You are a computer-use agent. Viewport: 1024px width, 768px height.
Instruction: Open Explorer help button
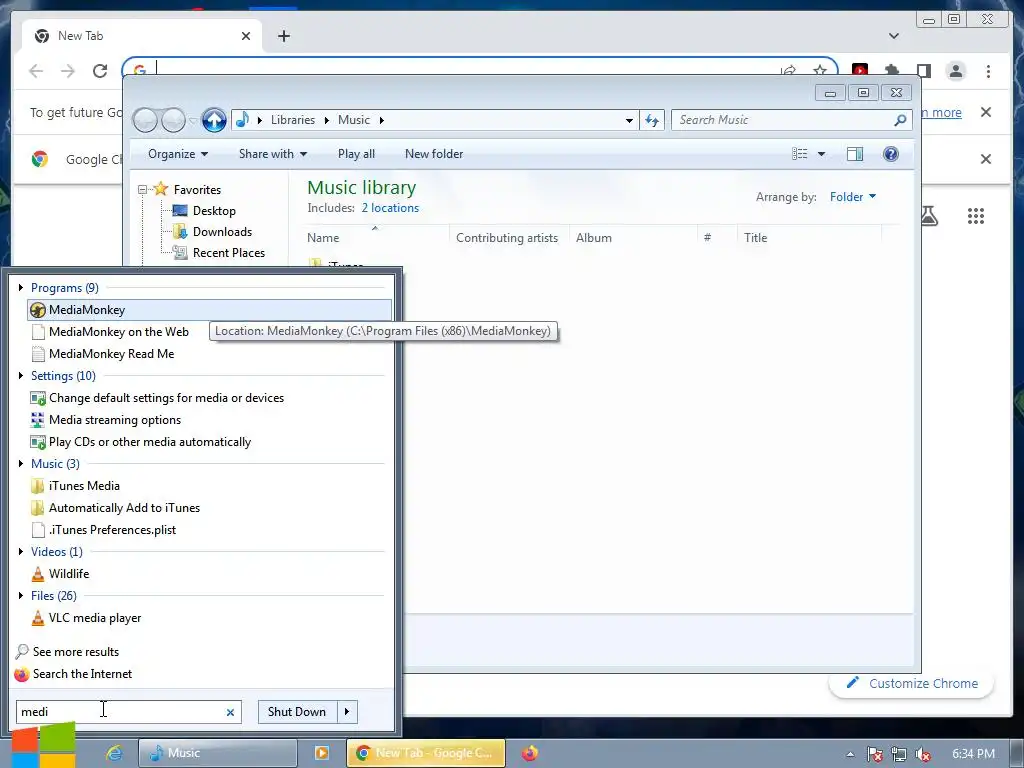(x=891, y=154)
